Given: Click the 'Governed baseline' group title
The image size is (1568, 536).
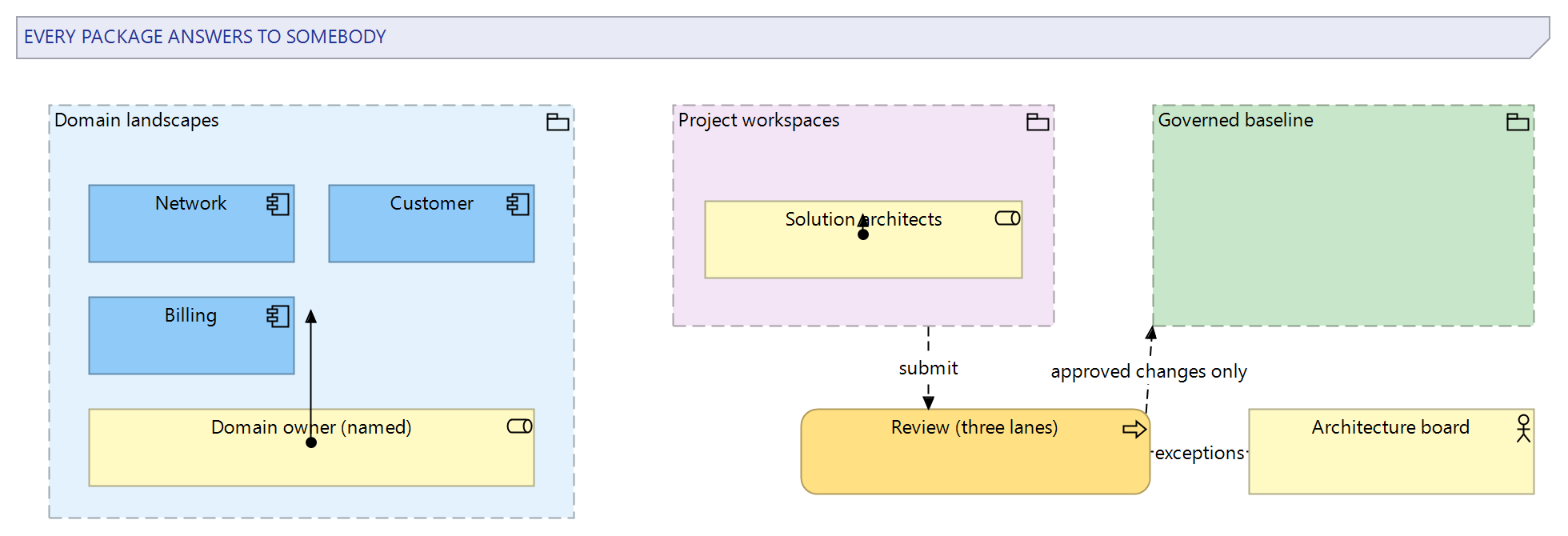Looking at the screenshot, I should coord(1236,120).
